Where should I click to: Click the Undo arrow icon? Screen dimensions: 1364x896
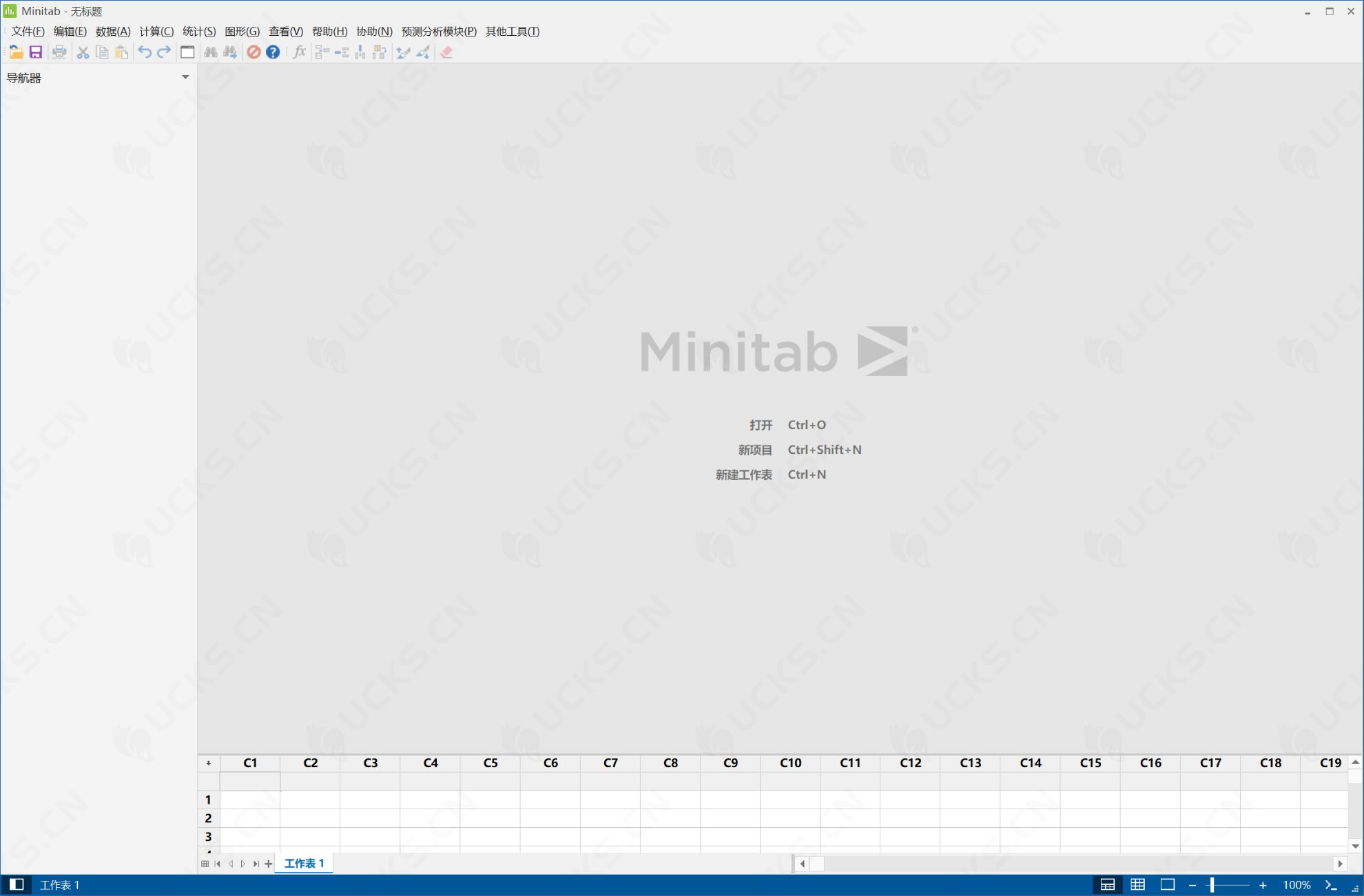(x=145, y=52)
